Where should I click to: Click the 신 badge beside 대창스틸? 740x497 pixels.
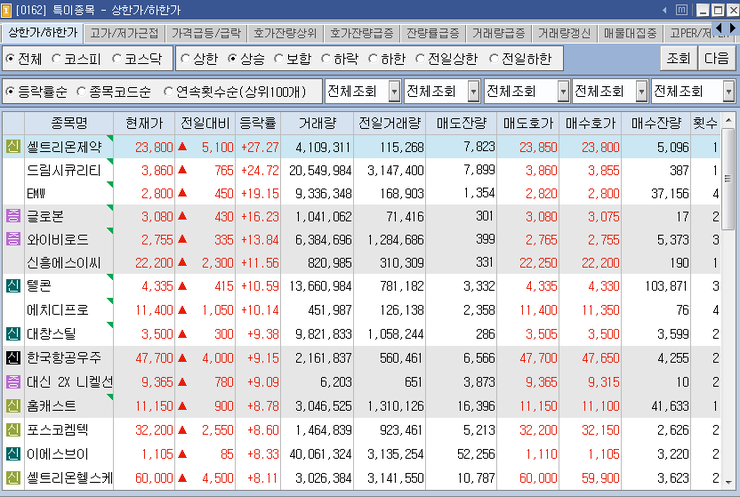point(13,334)
